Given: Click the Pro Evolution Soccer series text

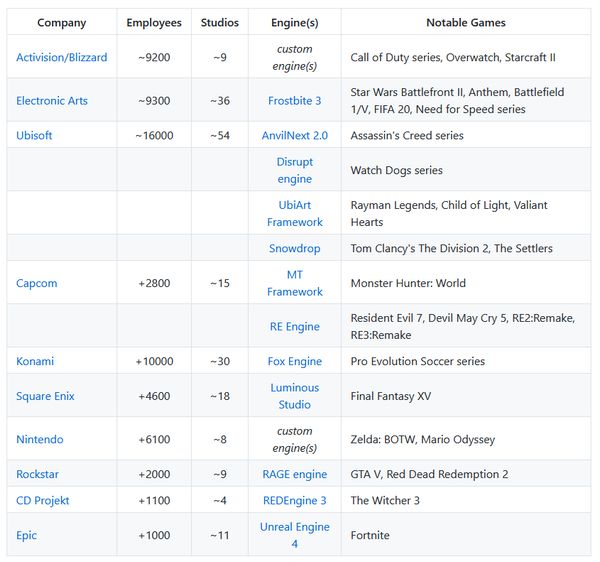Looking at the screenshot, I should (x=418, y=361).
